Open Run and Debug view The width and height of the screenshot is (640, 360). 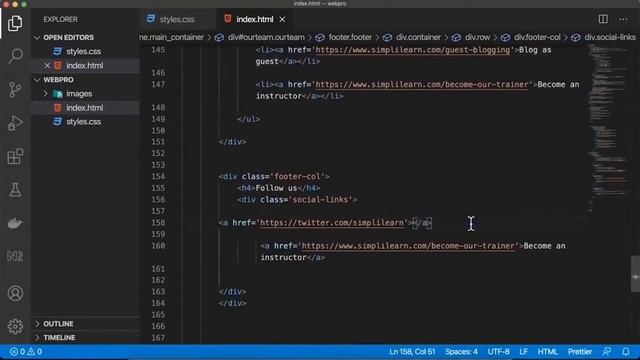(15, 122)
